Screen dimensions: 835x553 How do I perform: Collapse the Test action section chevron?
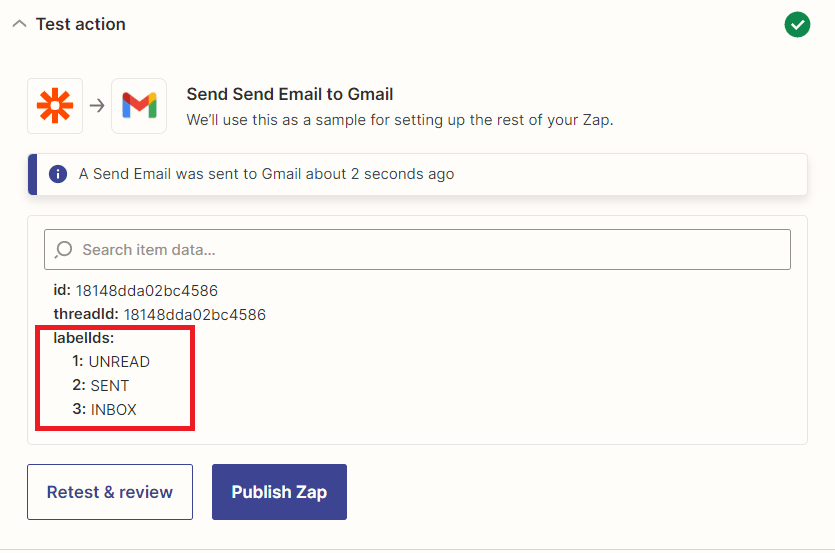(19, 24)
